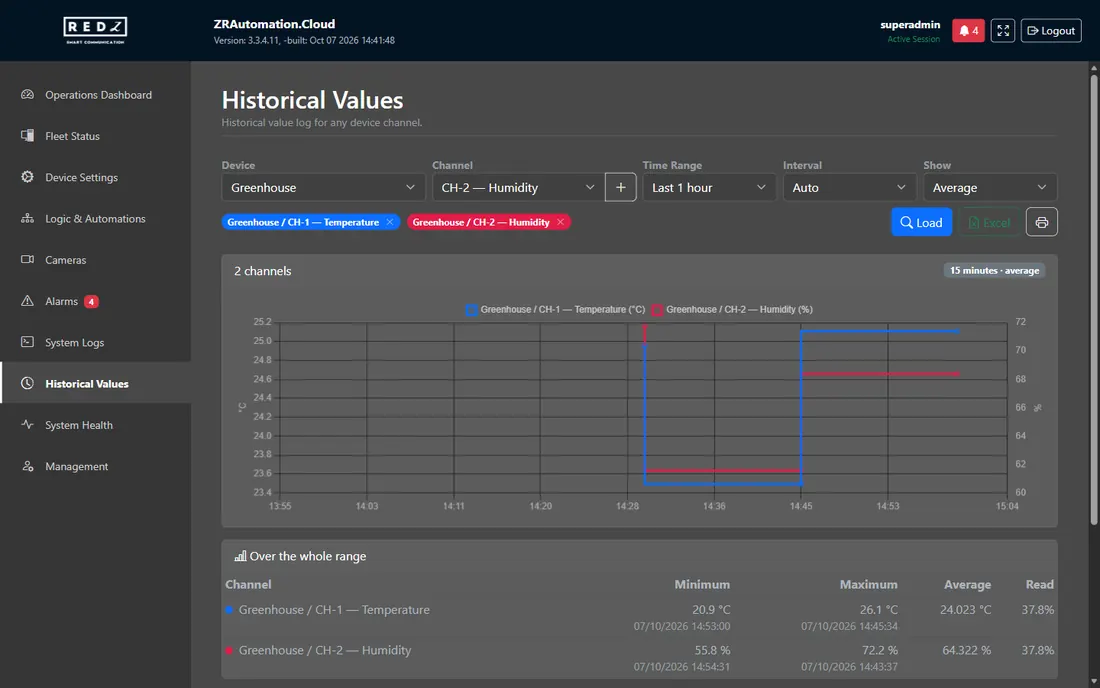This screenshot has width=1100, height=688.
Task: Click the notification bell showing 4 alerts
Action: [968, 31]
